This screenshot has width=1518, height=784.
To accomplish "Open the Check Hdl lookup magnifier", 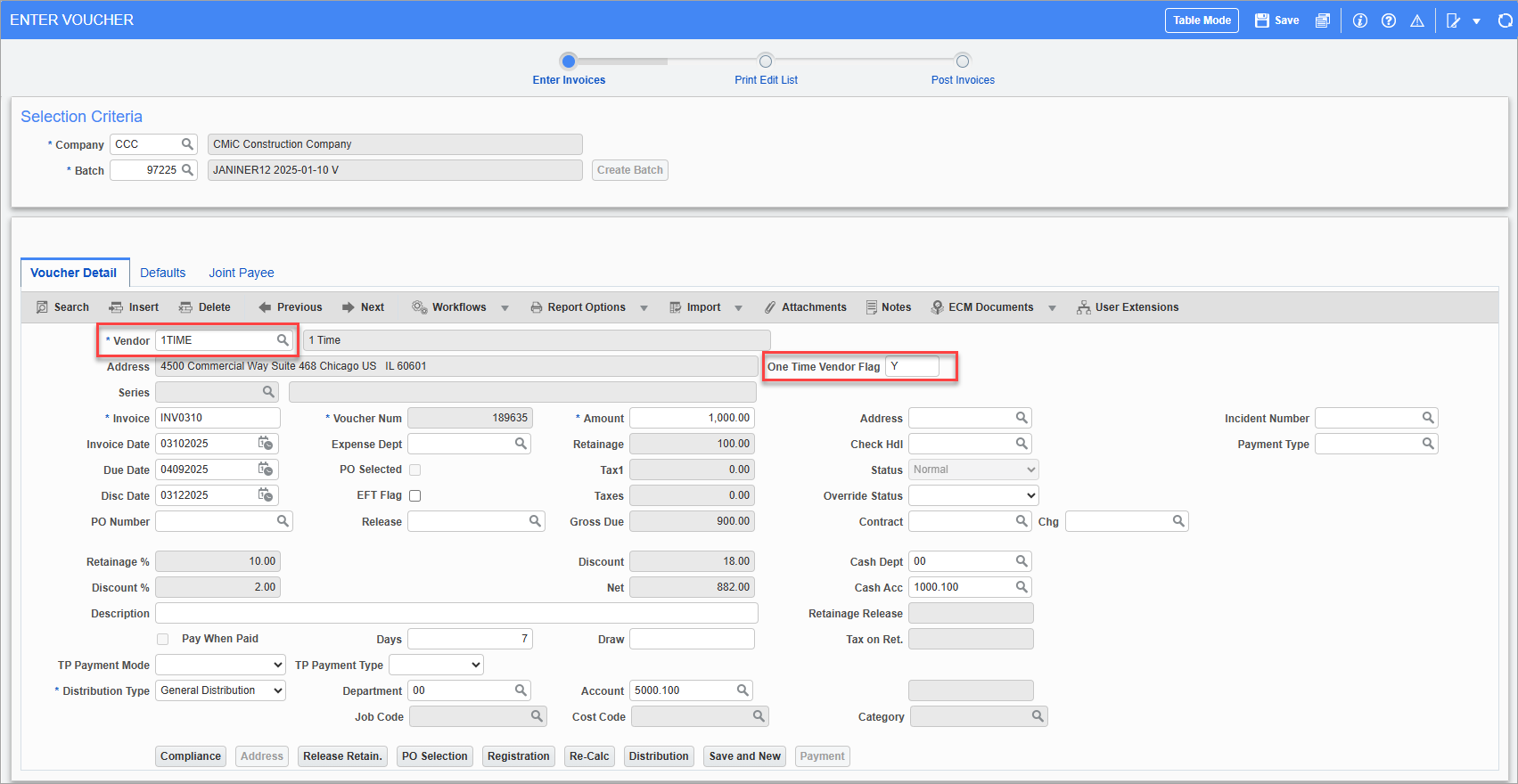I will point(1022,444).
